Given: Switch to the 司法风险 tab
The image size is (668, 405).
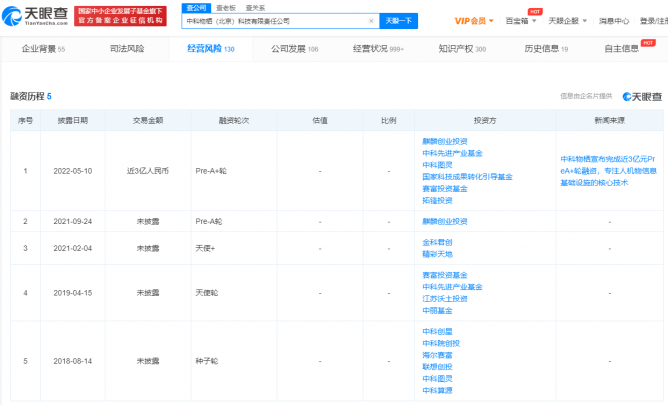Looking at the screenshot, I should click(x=127, y=49).
